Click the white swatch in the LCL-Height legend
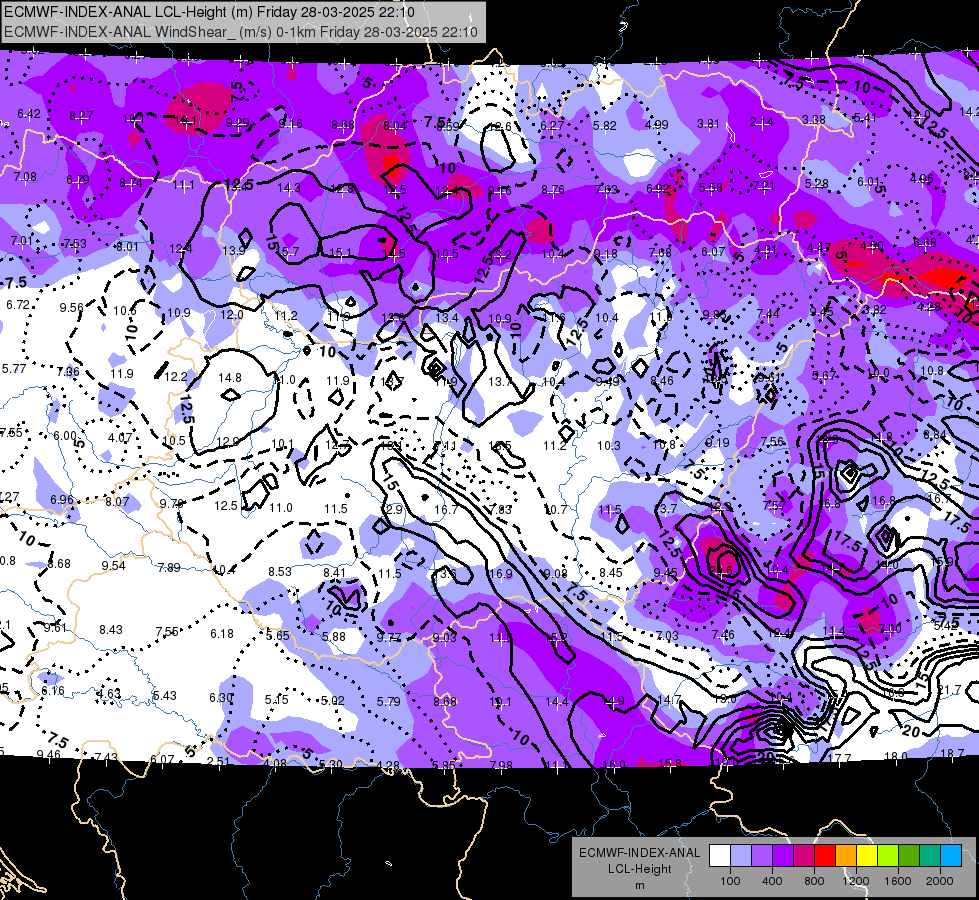This screenshot has height=900, width=979. pos(720,855)
